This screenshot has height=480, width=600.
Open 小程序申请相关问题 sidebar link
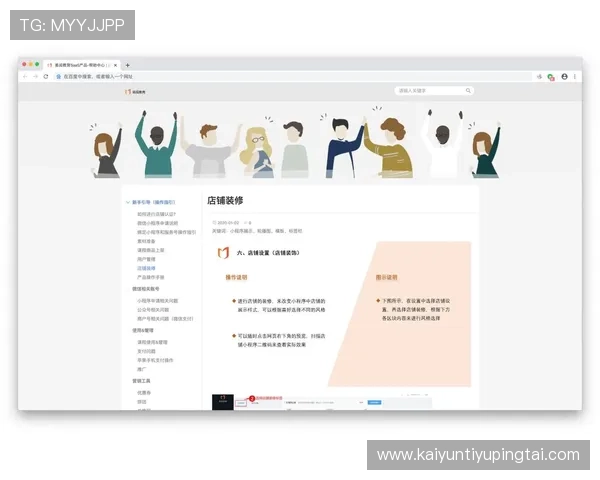point(158,301)
